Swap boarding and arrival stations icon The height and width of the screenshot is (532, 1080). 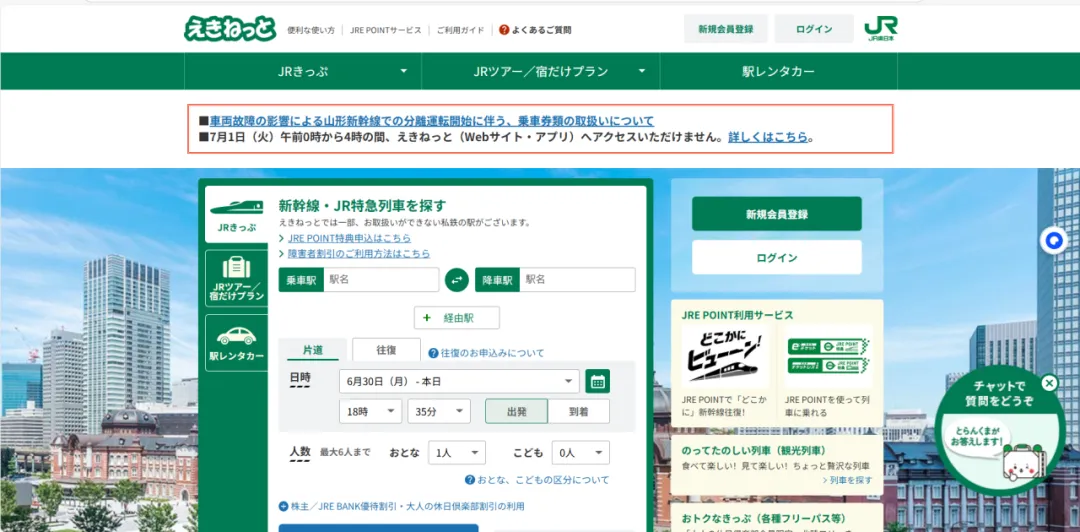point(457,280)
